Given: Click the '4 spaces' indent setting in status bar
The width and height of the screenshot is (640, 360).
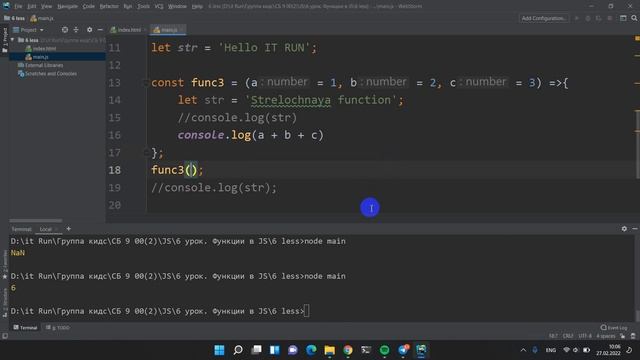Looking at the screenshot, I should 606,336.
